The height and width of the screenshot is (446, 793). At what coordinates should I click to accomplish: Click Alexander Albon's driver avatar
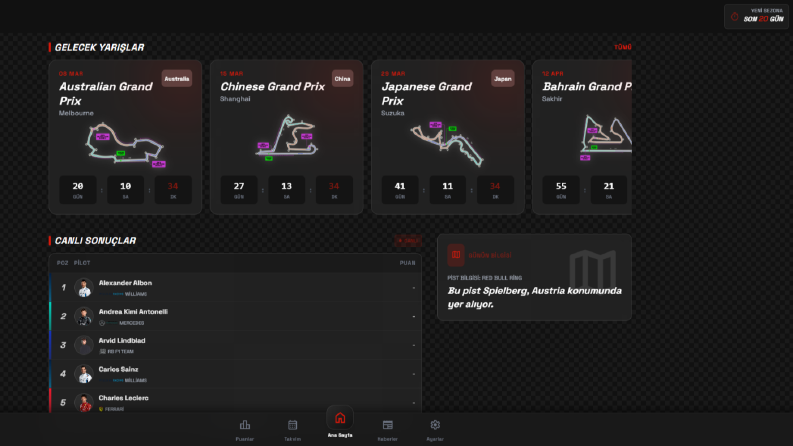tap(83, 287)
